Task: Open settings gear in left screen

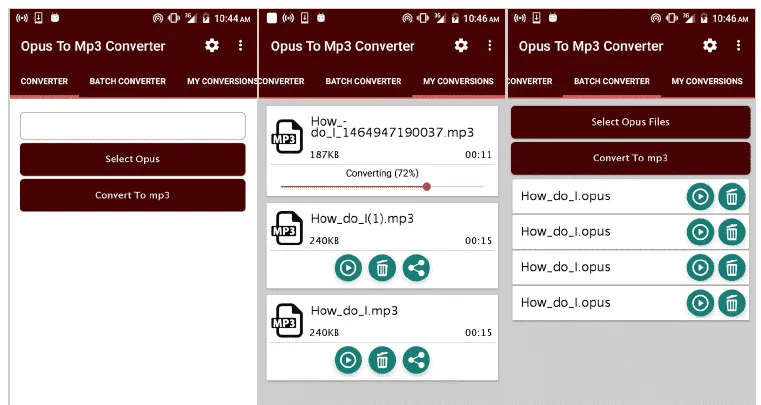Action: [212, 46]
